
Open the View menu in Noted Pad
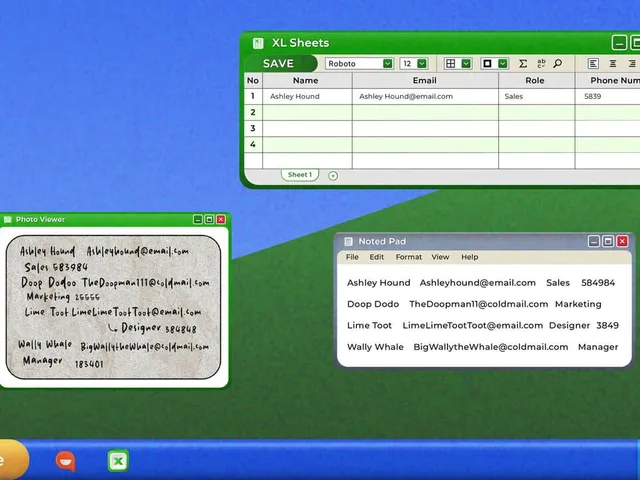[x=440, y=257]
